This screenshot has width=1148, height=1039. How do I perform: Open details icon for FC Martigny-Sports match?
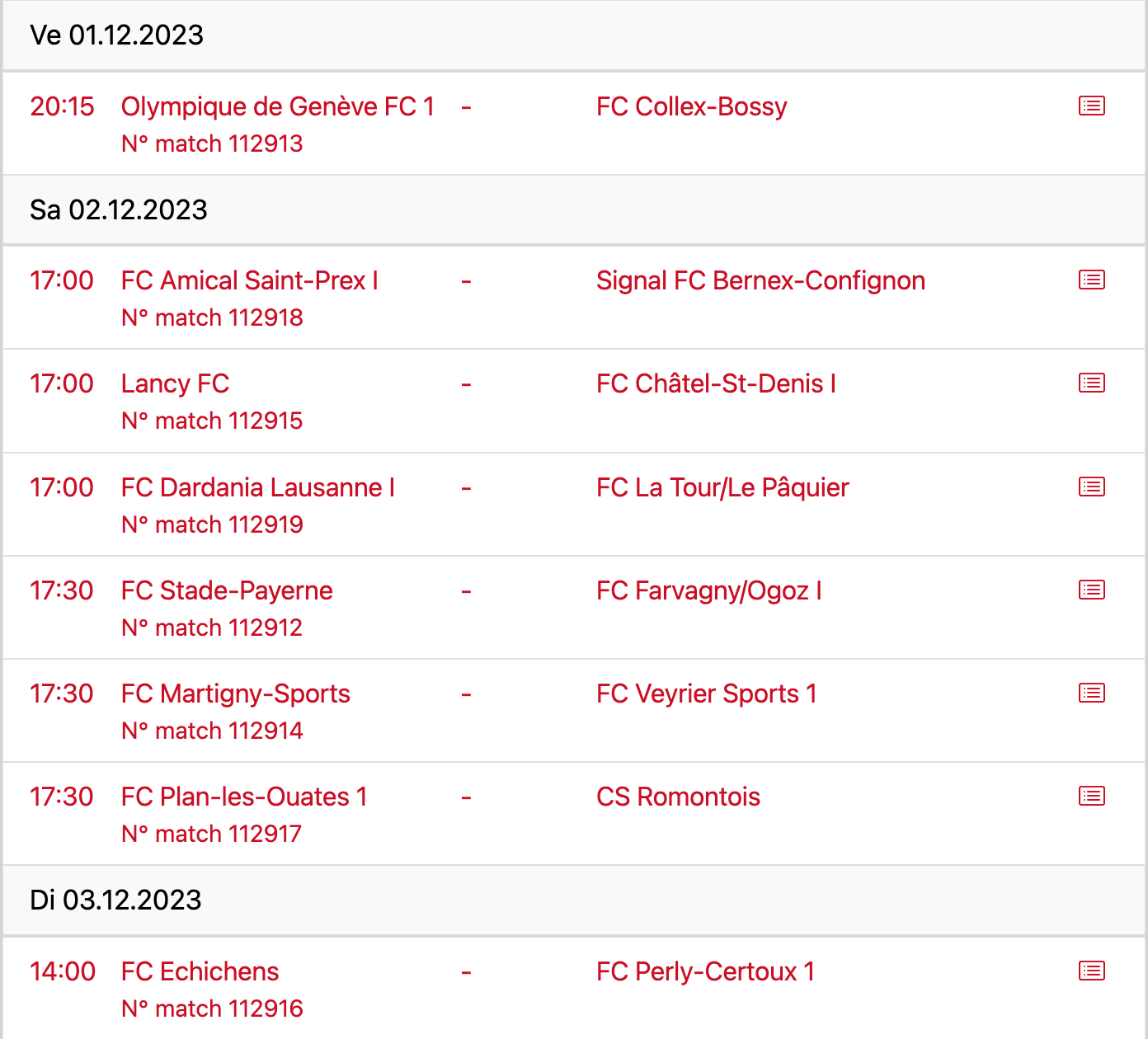tap(1091, 693)
